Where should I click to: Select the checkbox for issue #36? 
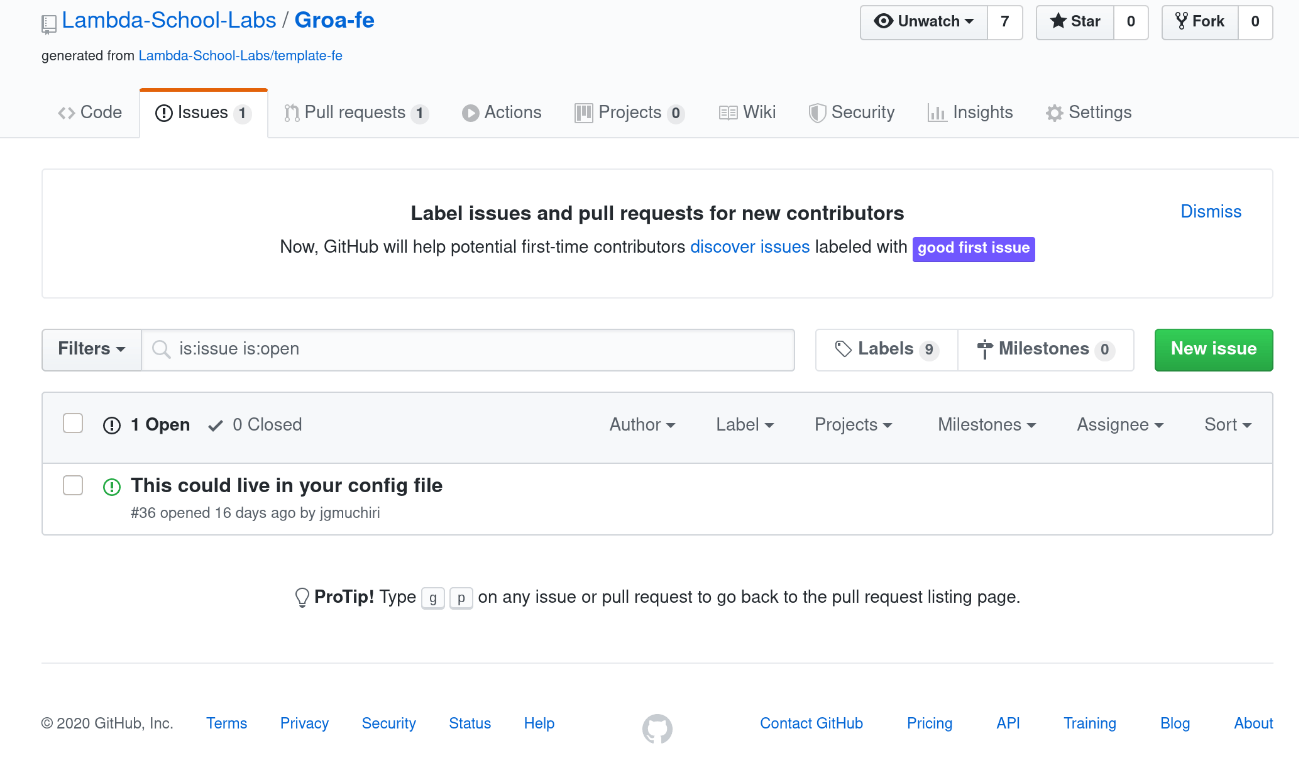[73, 485]
